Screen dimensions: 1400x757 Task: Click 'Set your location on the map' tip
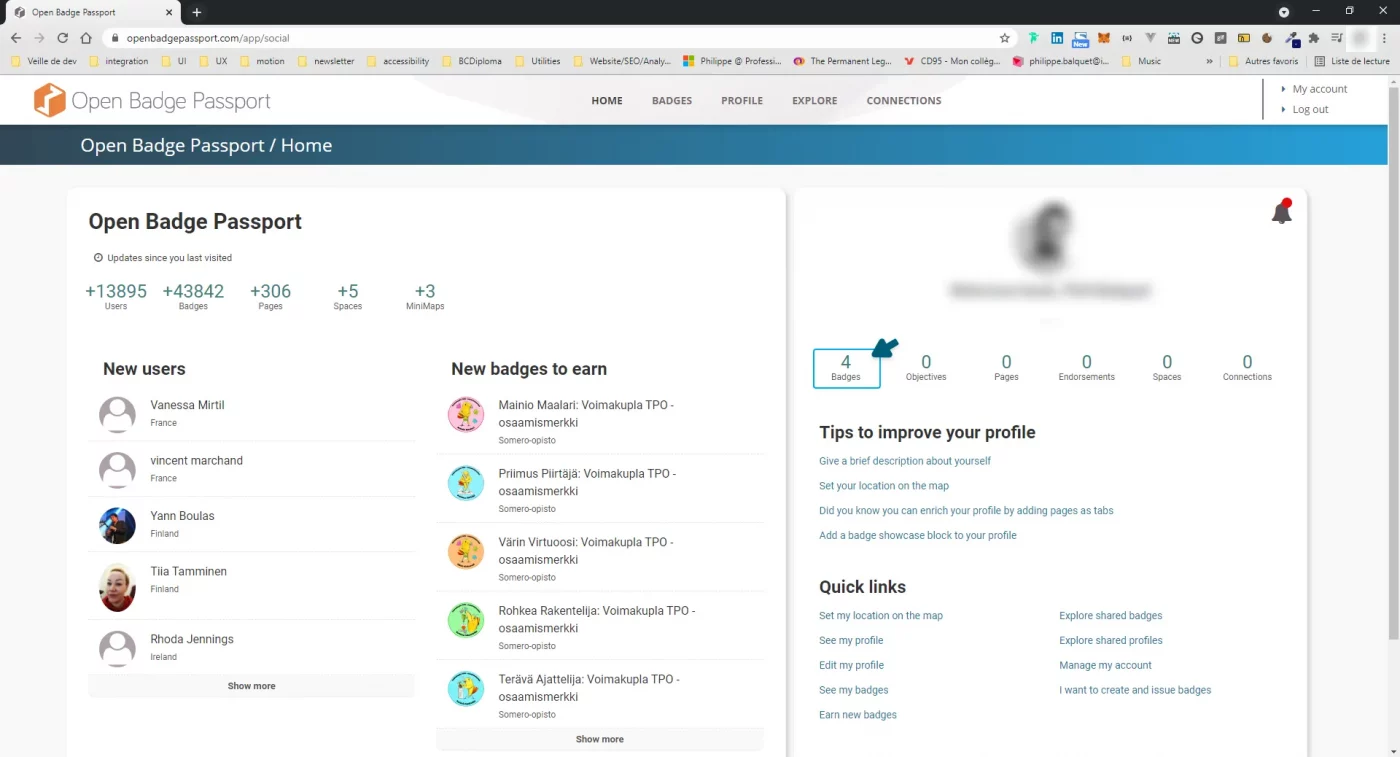(884, 486)
